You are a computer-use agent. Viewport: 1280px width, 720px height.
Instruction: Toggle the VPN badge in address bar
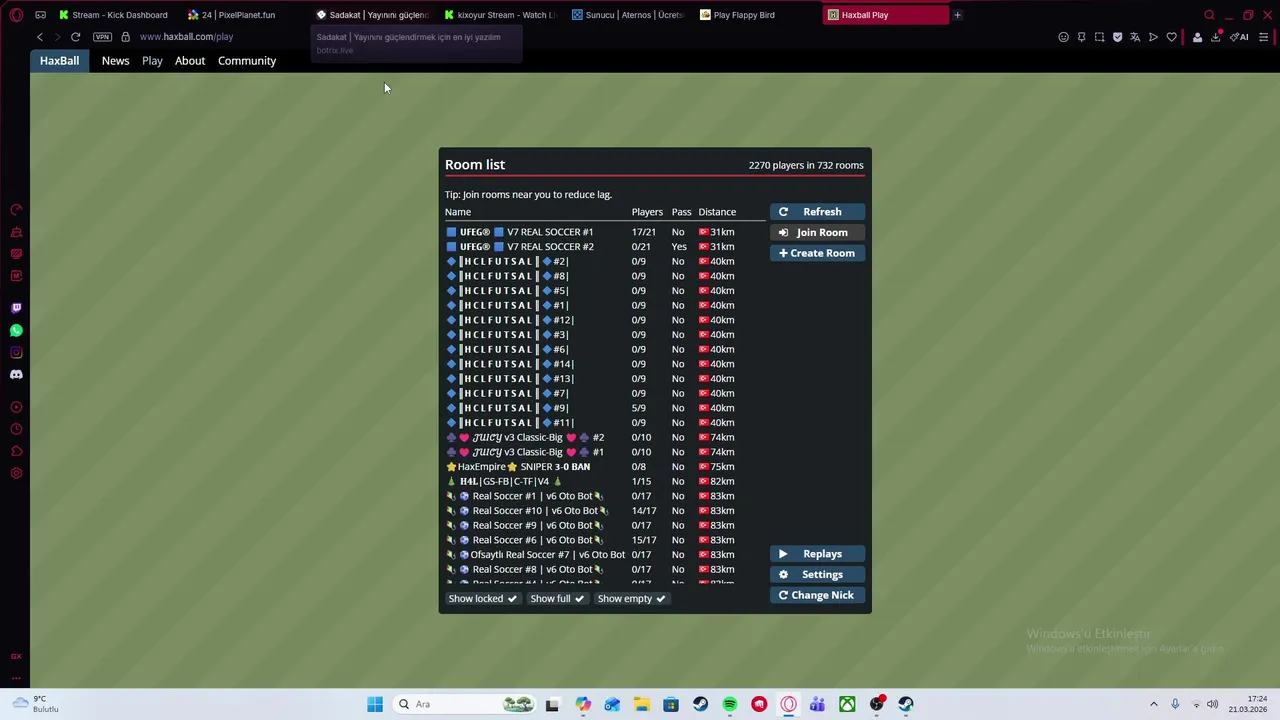point(102,37)
